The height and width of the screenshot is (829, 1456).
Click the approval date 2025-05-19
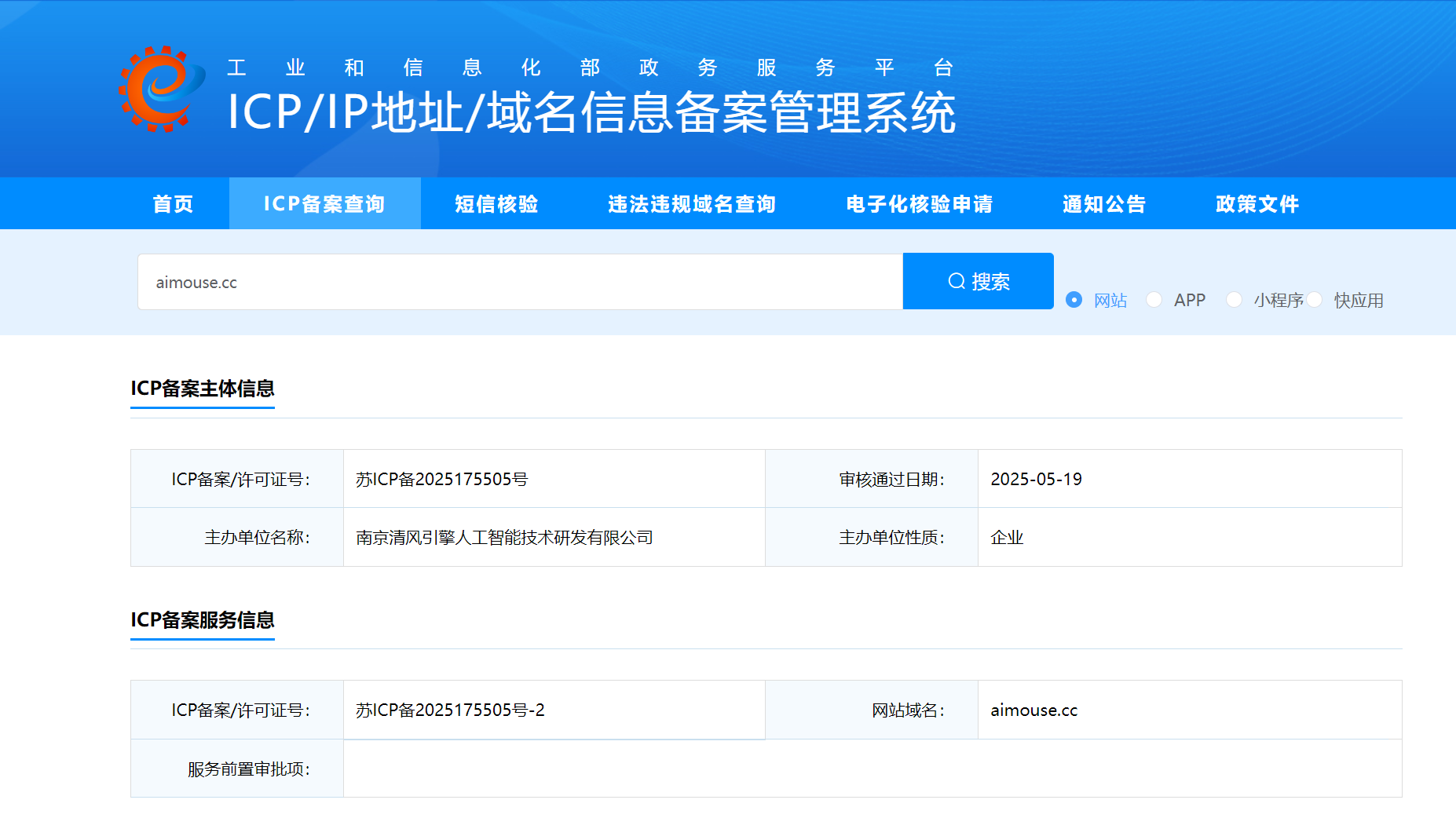1036,479
